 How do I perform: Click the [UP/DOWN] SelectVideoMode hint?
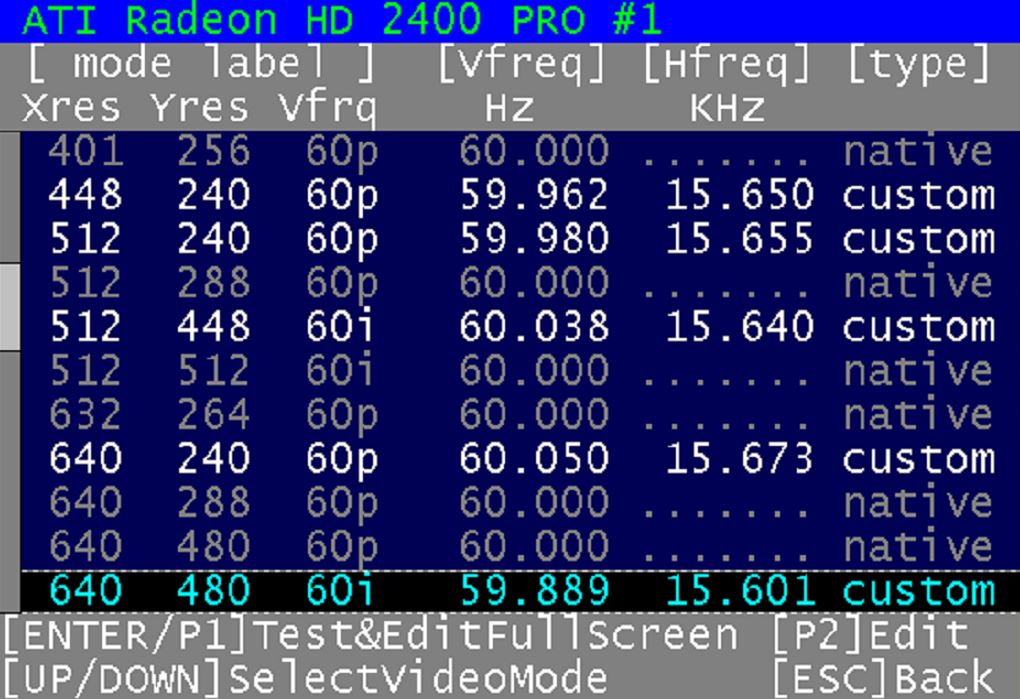point(306,678)
